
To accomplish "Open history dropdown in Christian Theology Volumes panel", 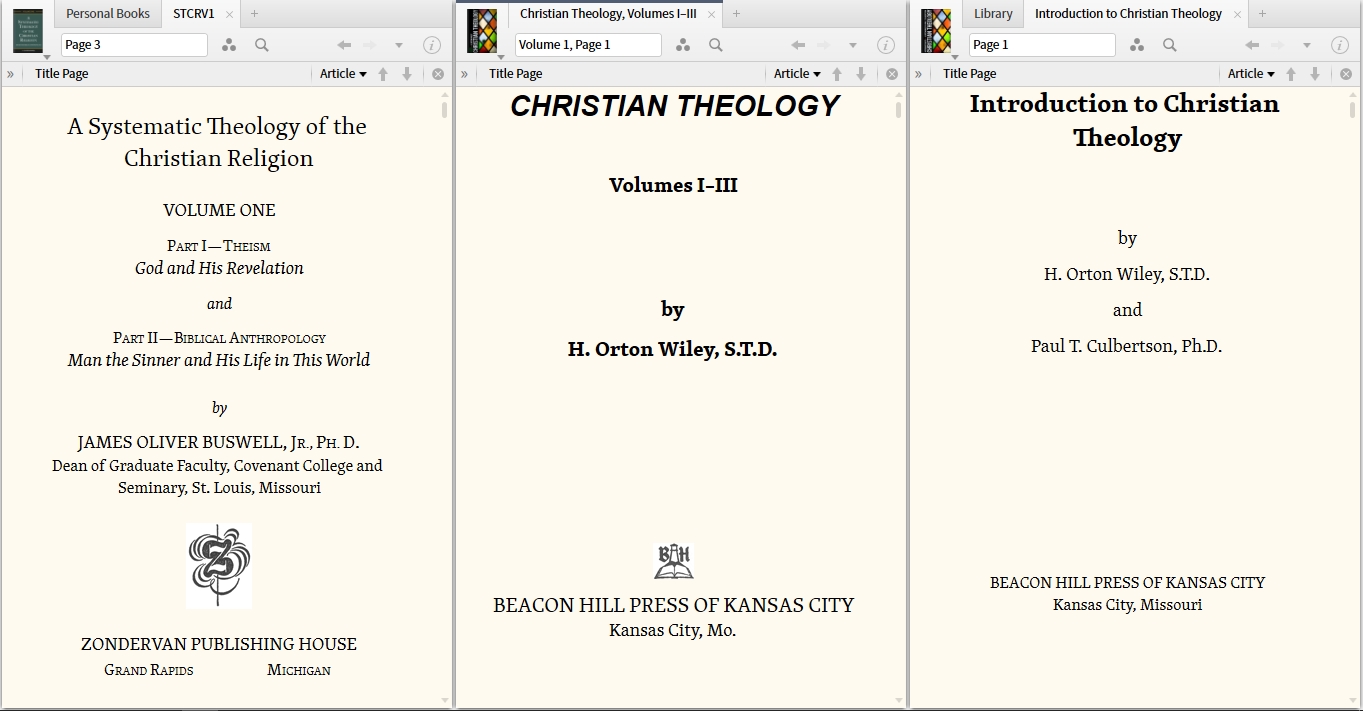I will (x=853, y=45).
